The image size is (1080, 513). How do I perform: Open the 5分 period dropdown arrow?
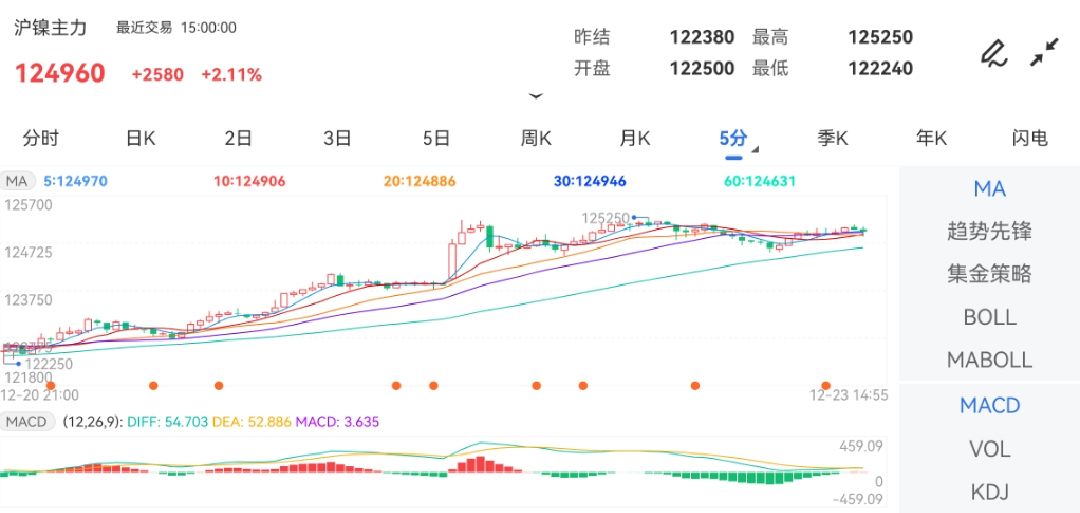tap(756, 149)
